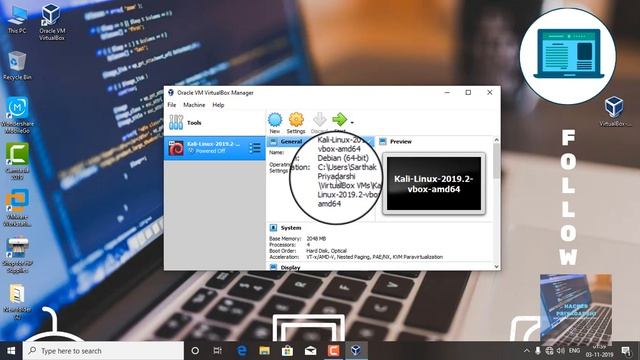The width and height of the screenshot is (640, 360).
Task: Start the VM with green arrow
Action: coord(339,120)
